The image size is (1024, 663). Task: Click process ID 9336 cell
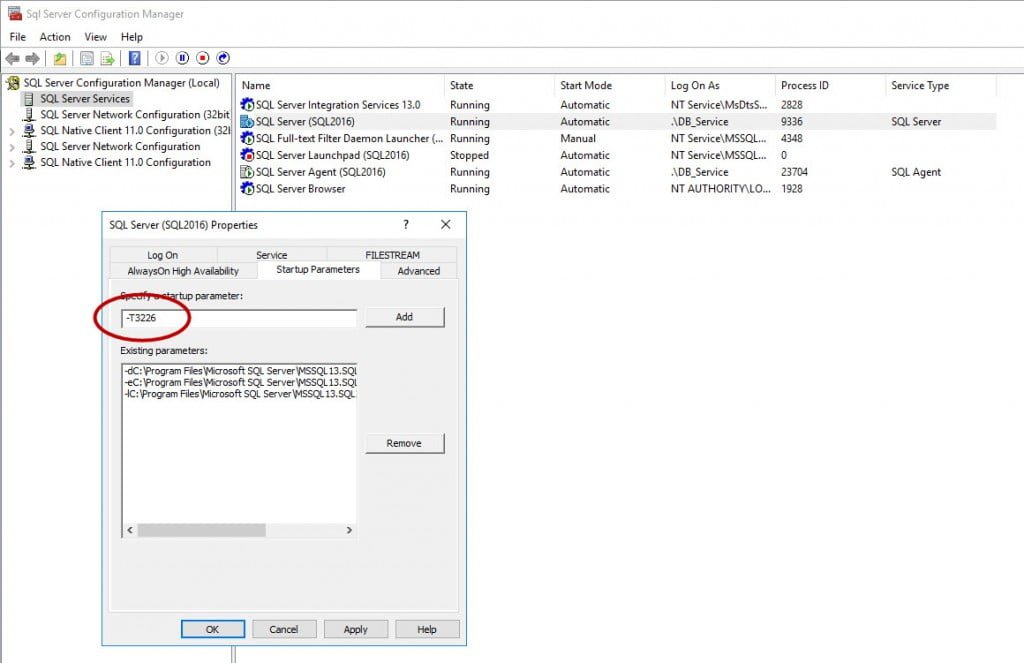(x=792, y=121)
